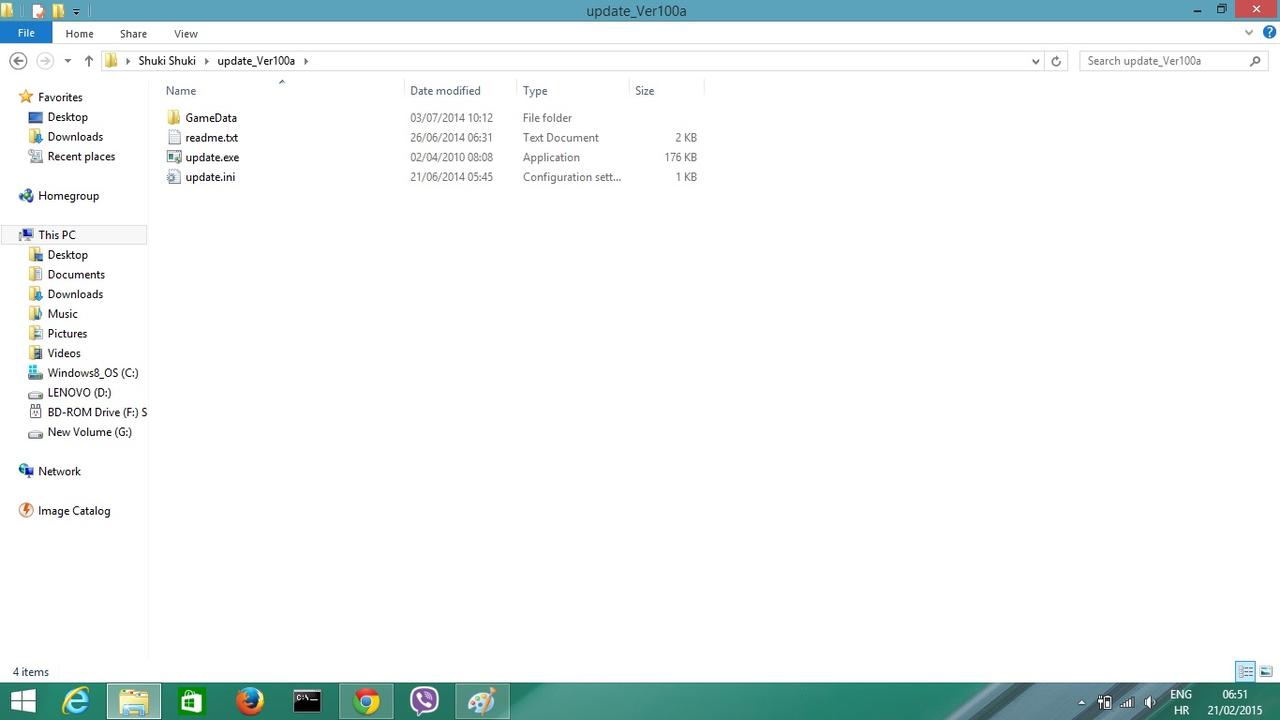Open the address bar history dropdown
1280x720 pixels.
1035,61
